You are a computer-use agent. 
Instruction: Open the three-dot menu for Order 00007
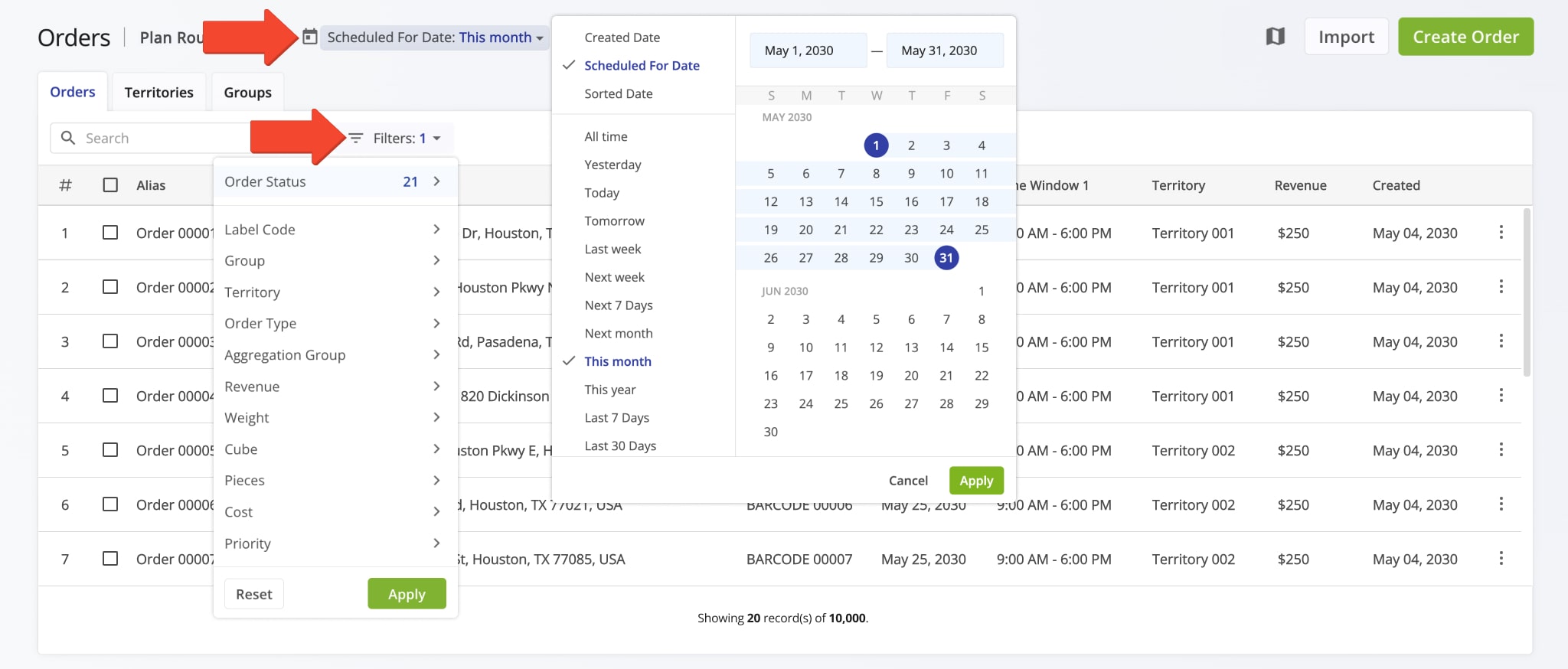(x=1501, y=558)
